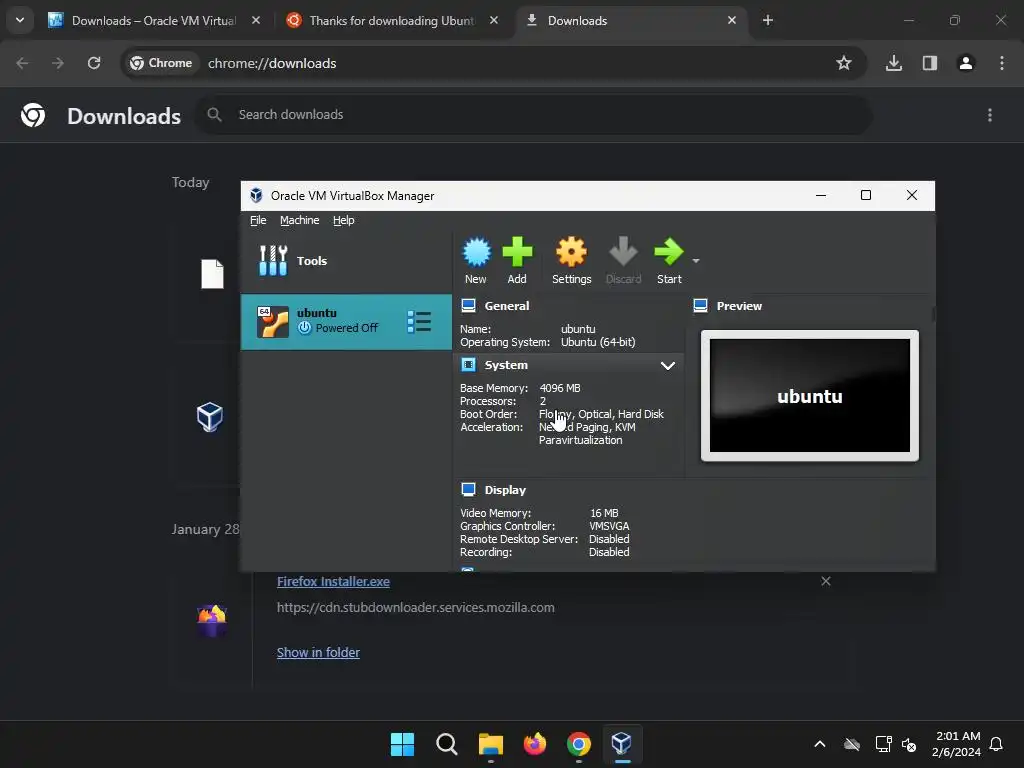The width and height of the screenshot is (1024, 768).
Task: Open Firefox from the taskbar
Action: (x=535, y=744)
